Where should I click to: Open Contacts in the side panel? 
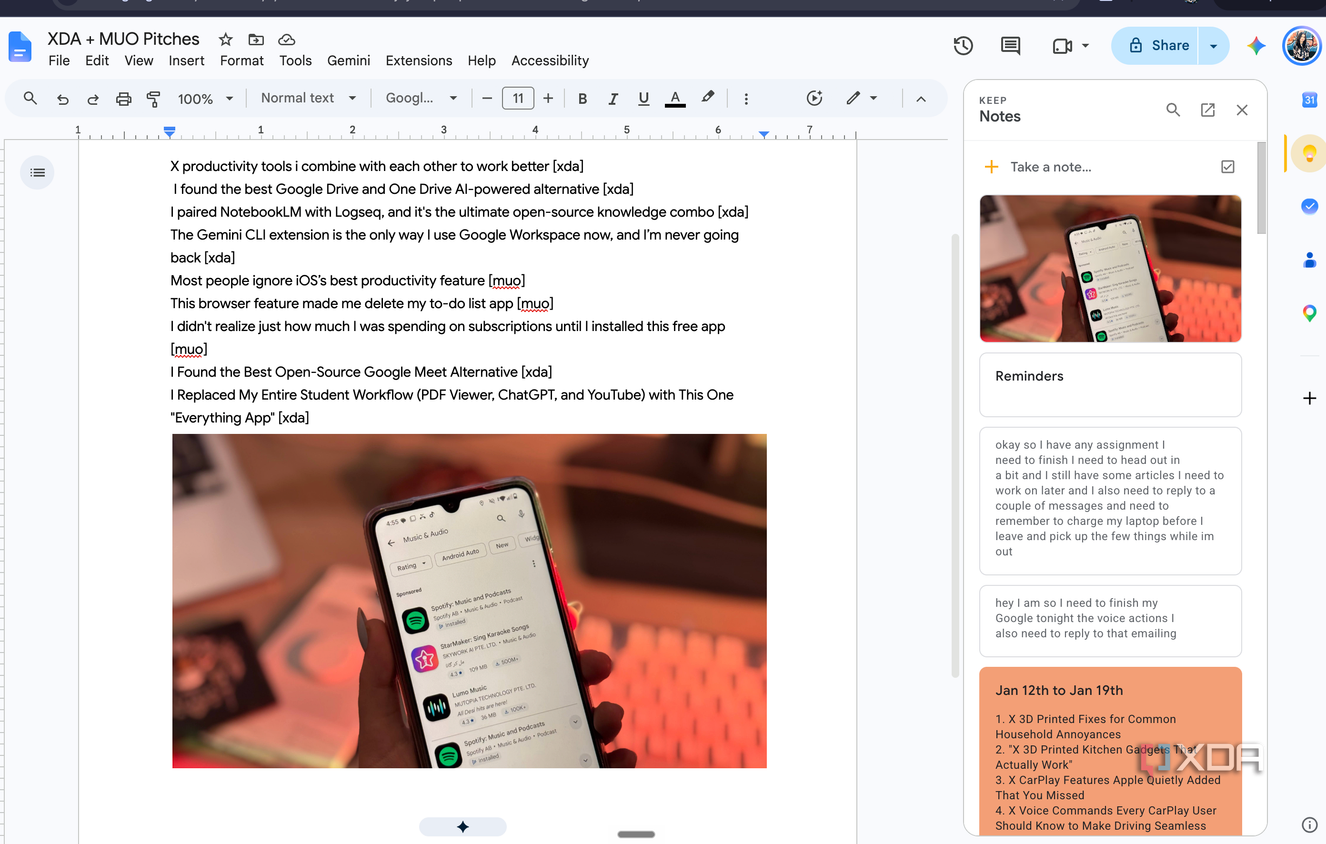(1309, 260)
